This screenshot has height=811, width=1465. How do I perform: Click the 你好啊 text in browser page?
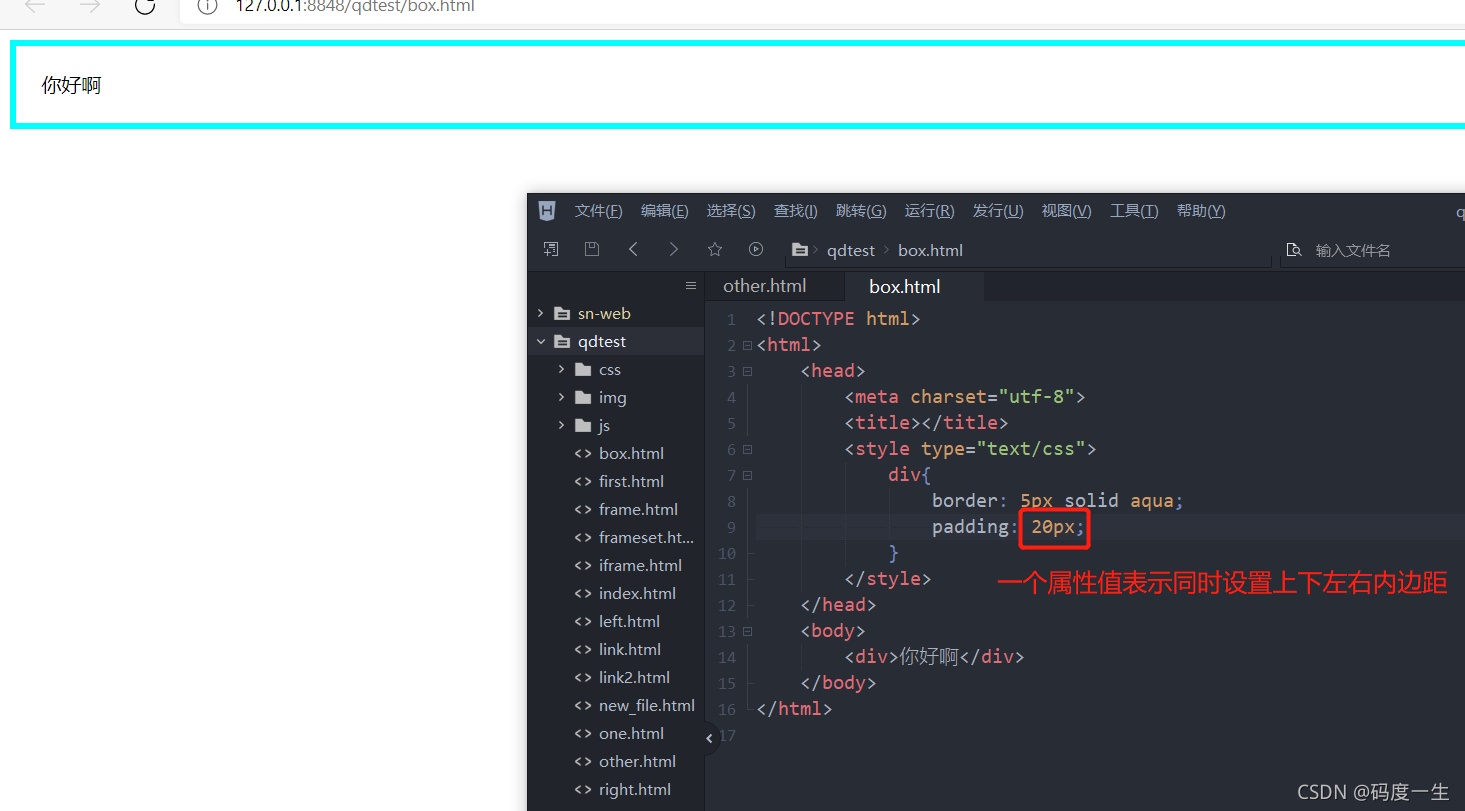(71, 85)
